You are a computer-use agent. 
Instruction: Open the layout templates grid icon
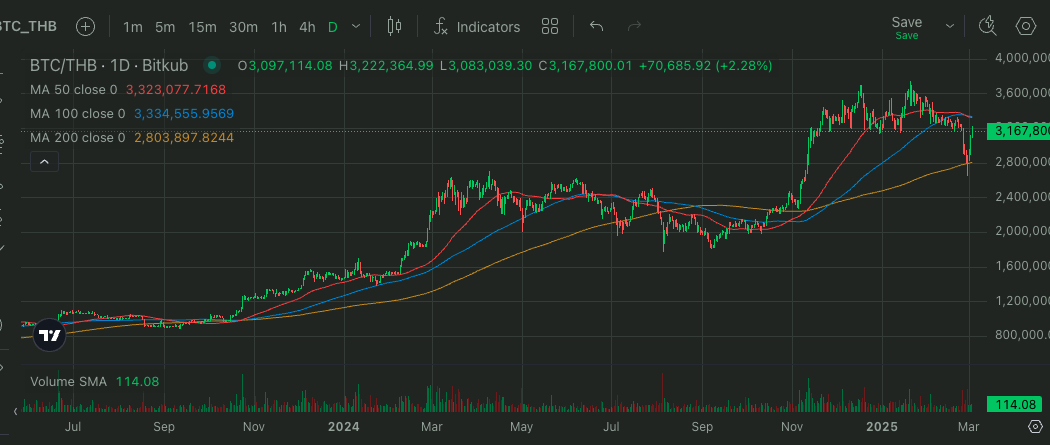550,27
